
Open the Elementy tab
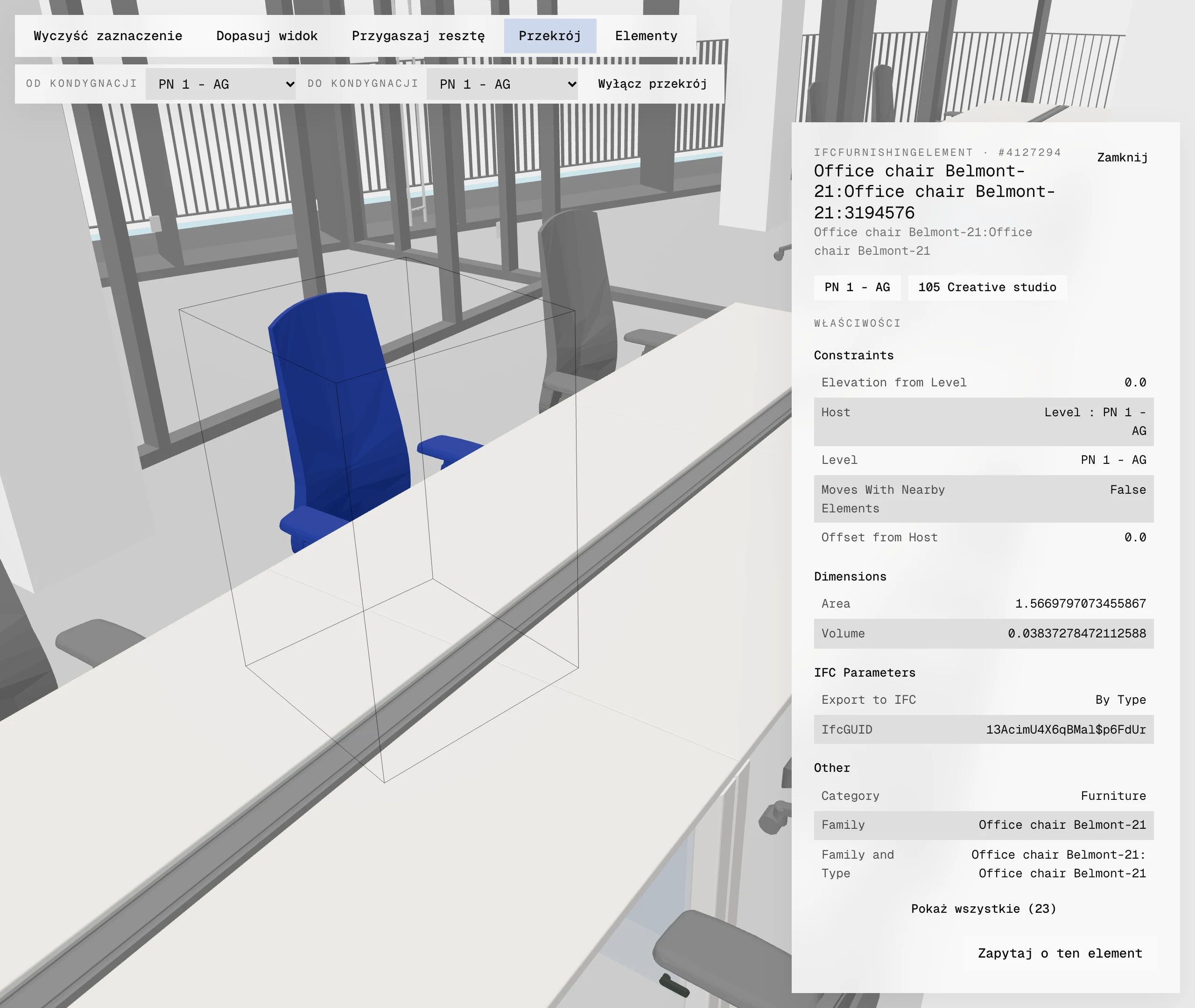tap(647, 36)
